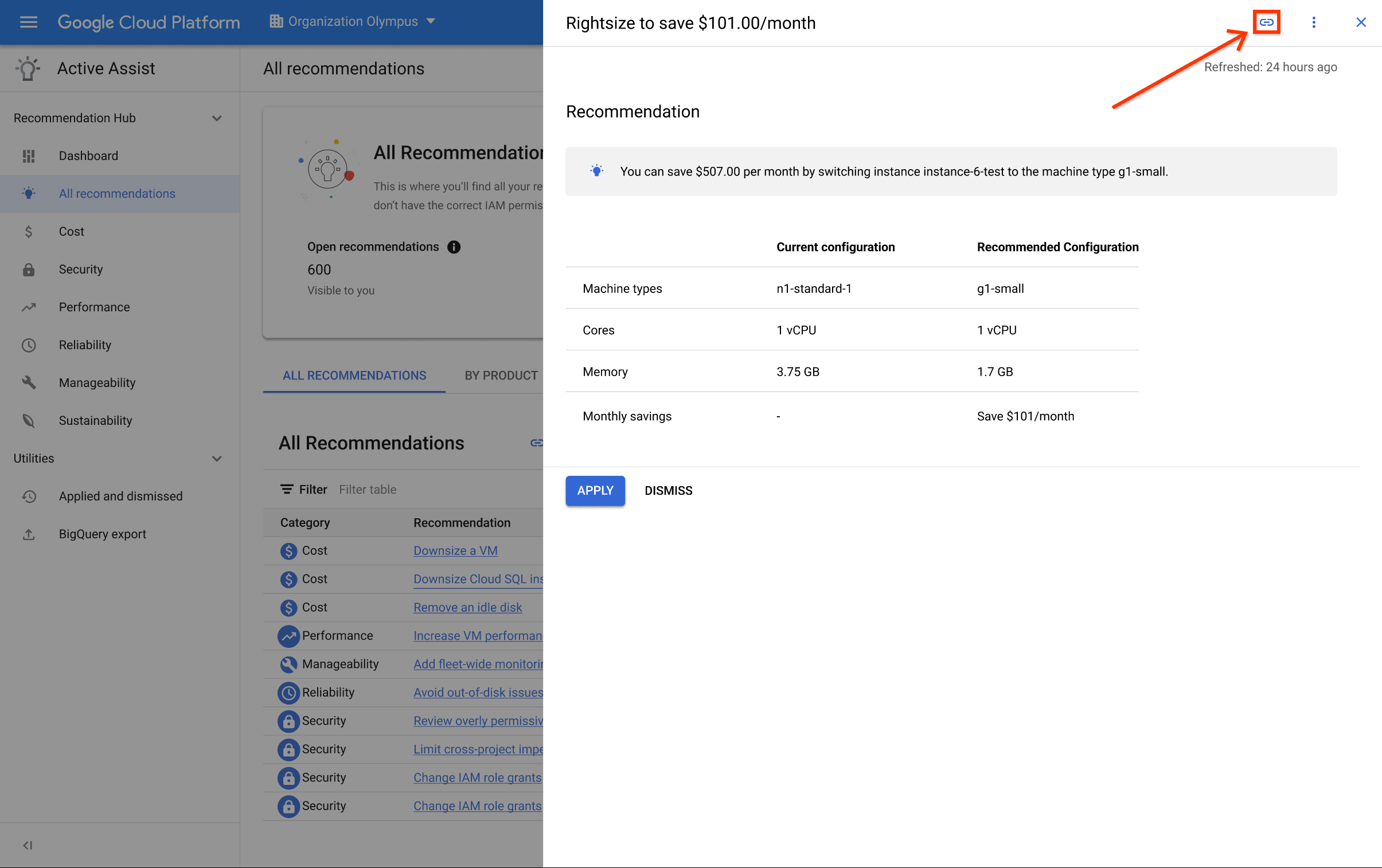The width and height of the screenshot is (1382, 868).
Task: Open Downsize a VM recommendation link
Action: click(454, 551)
